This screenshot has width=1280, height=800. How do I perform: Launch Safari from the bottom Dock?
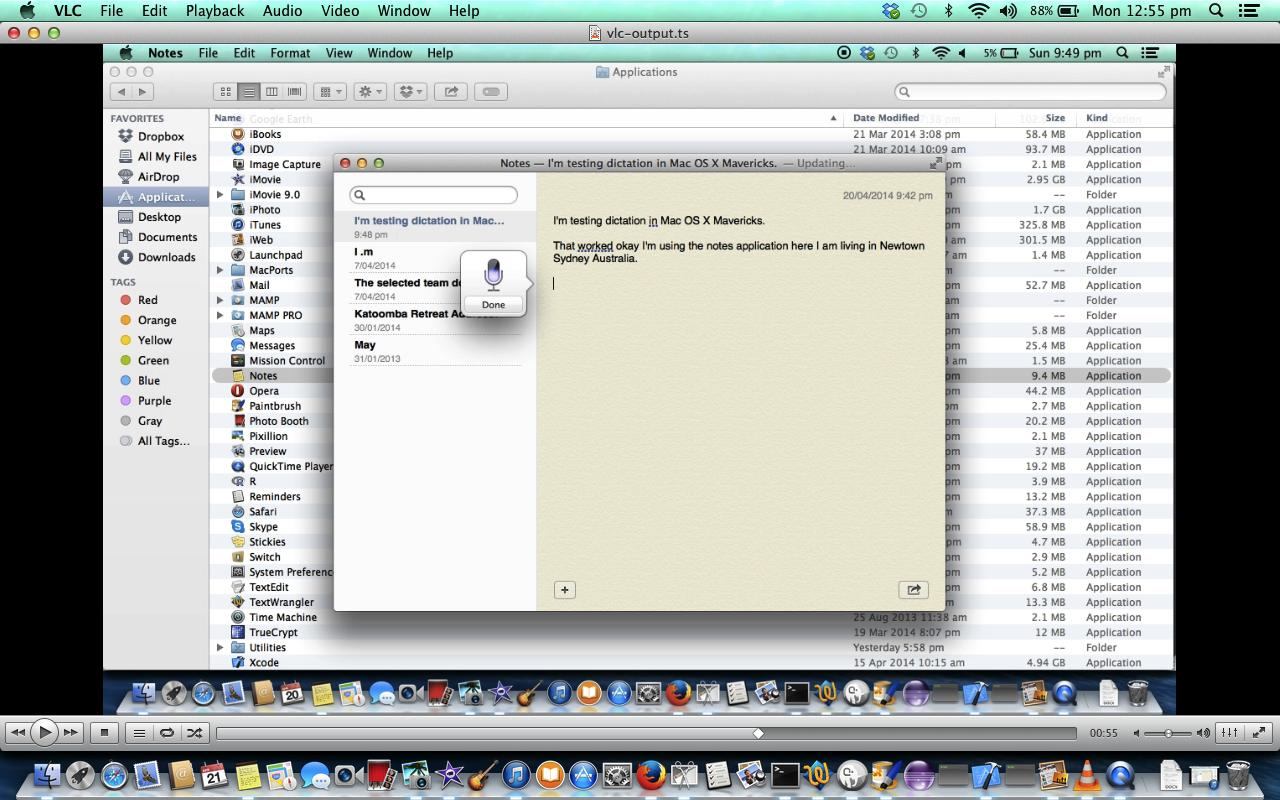click(x=113, y=774)
